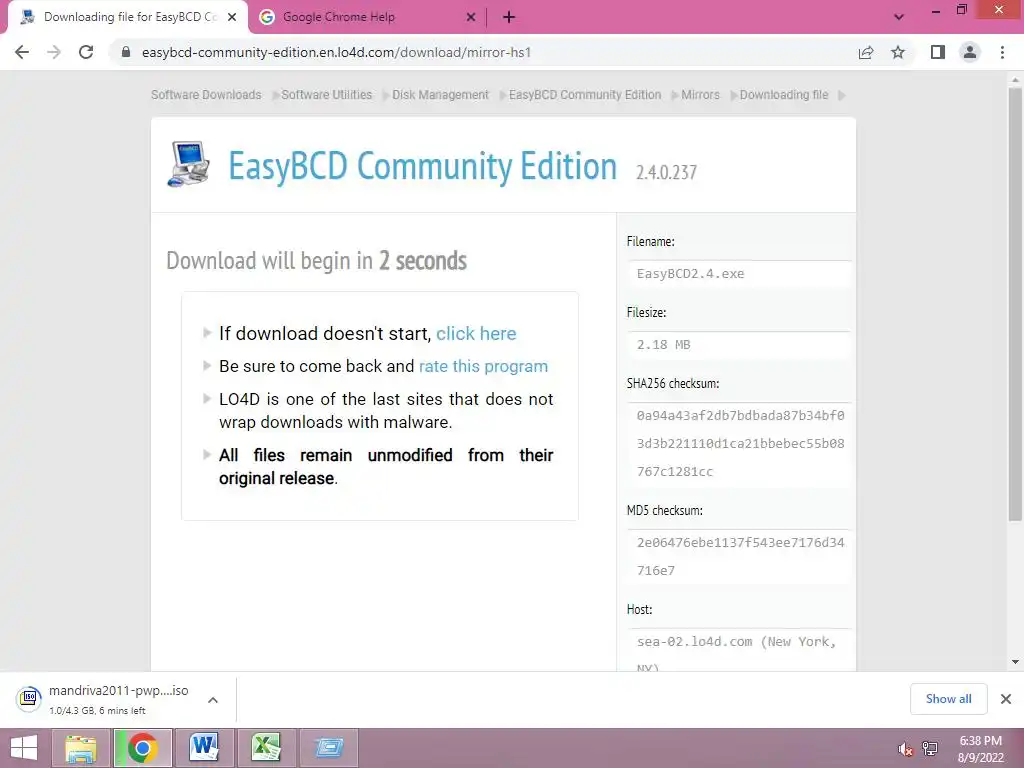The image size is (1024, 768).
Task: Close the downloads bar
Action: (1006, 699)
